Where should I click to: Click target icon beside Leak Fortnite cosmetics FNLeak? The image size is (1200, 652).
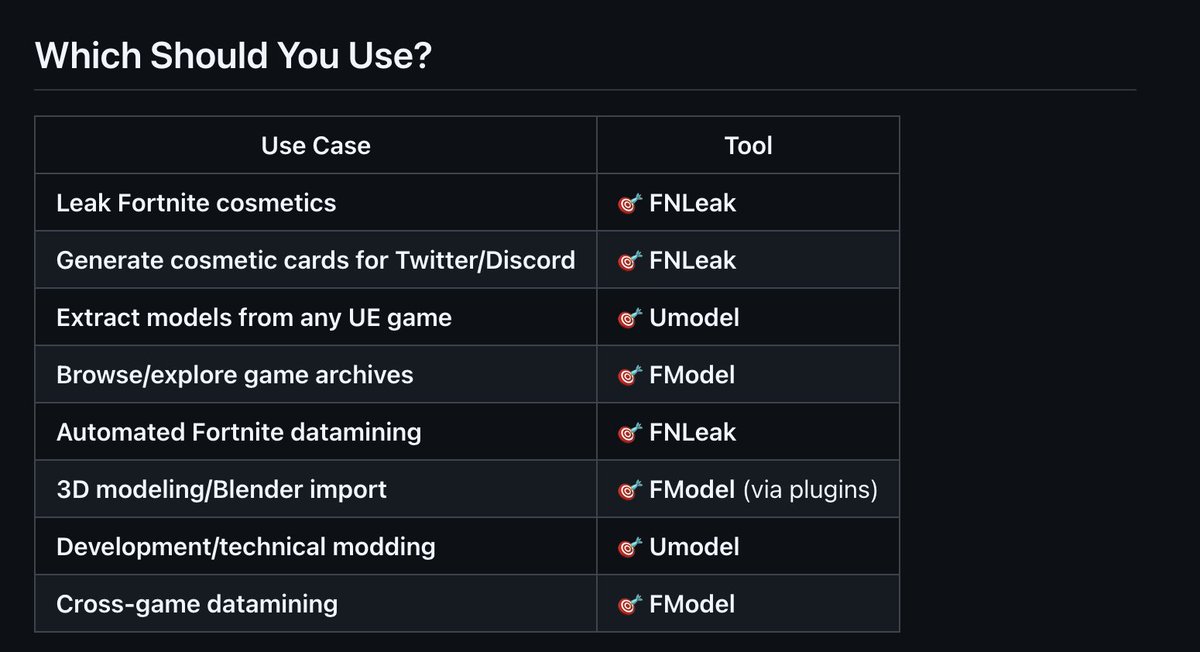point(630,204)
